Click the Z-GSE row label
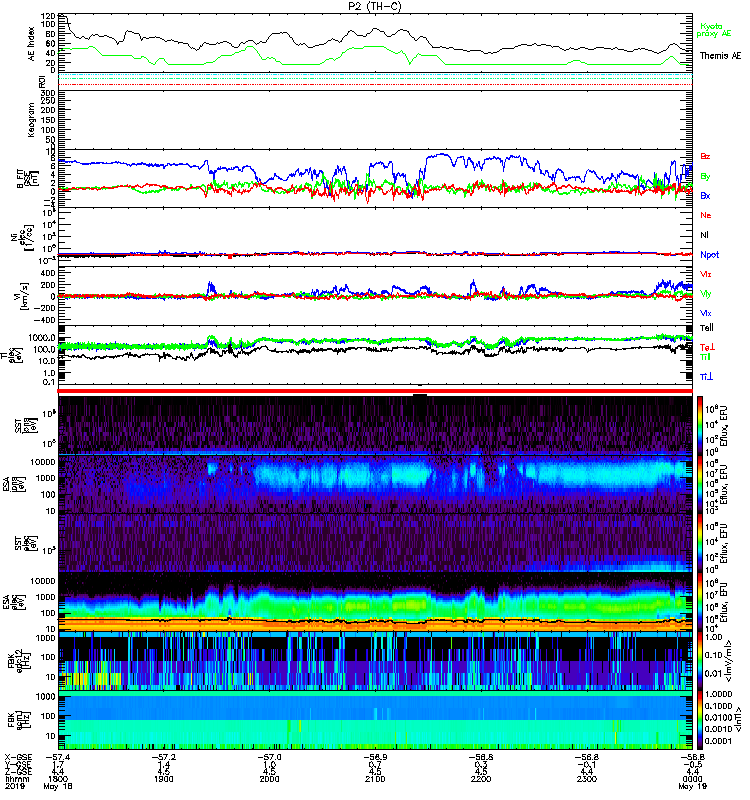Image resolution: width=750 pixels, height=800 pixels. [x=18, y=772]
